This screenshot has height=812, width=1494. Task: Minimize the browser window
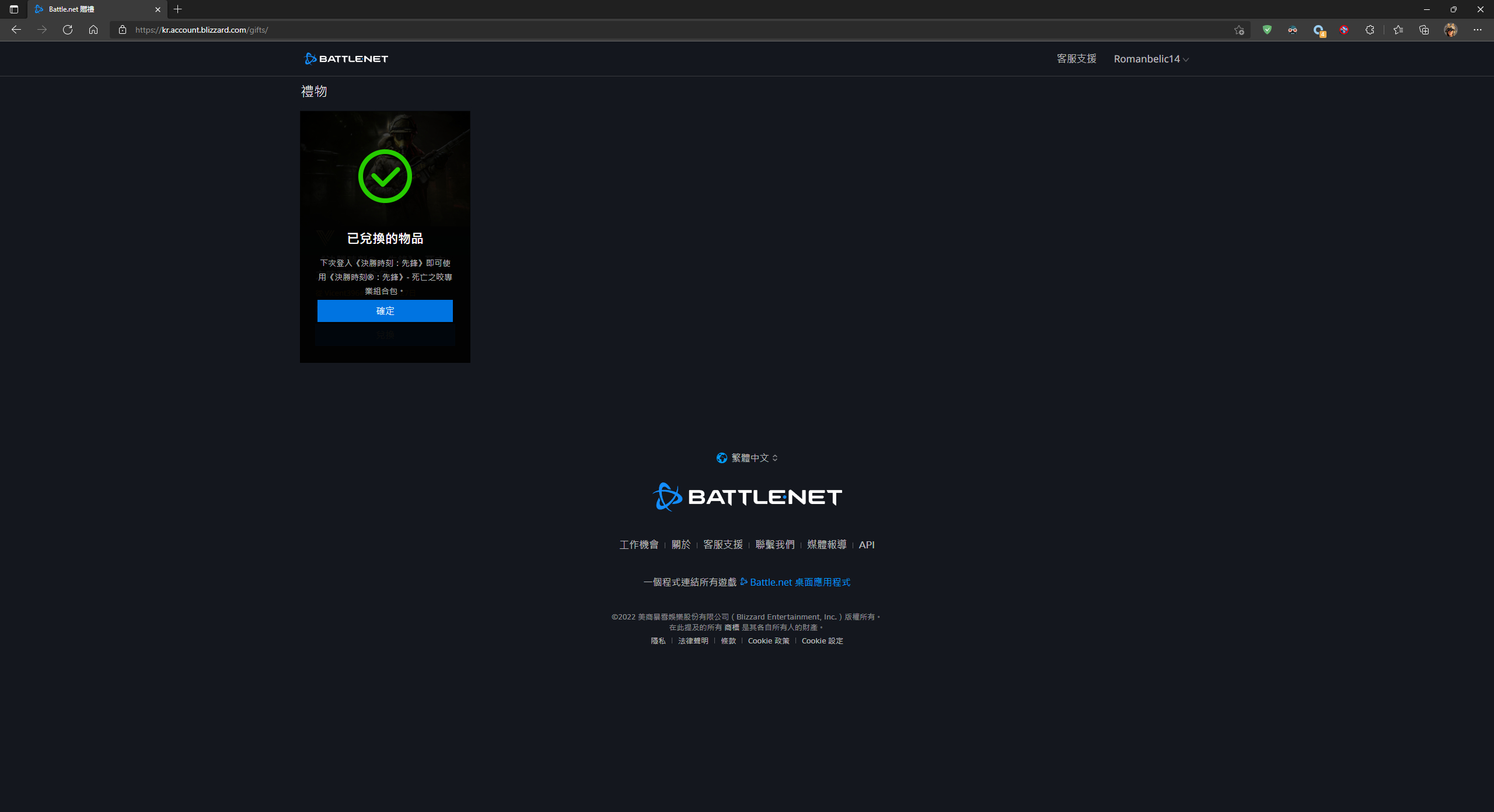[x=1427, y=9]
